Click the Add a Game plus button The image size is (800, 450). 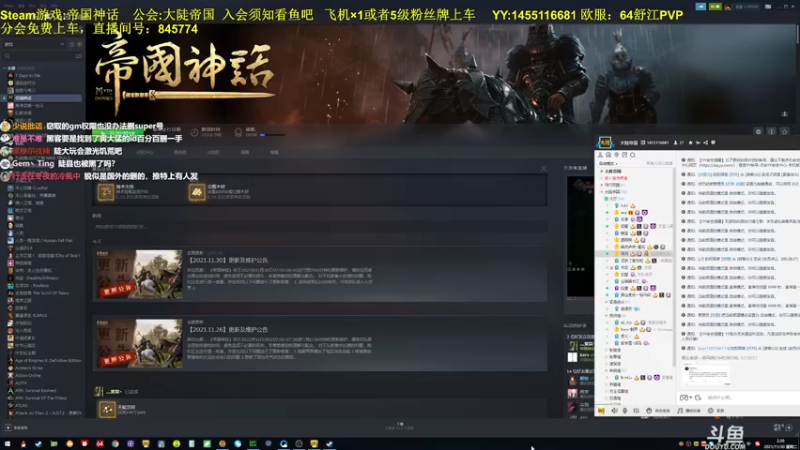click(8, 428)
